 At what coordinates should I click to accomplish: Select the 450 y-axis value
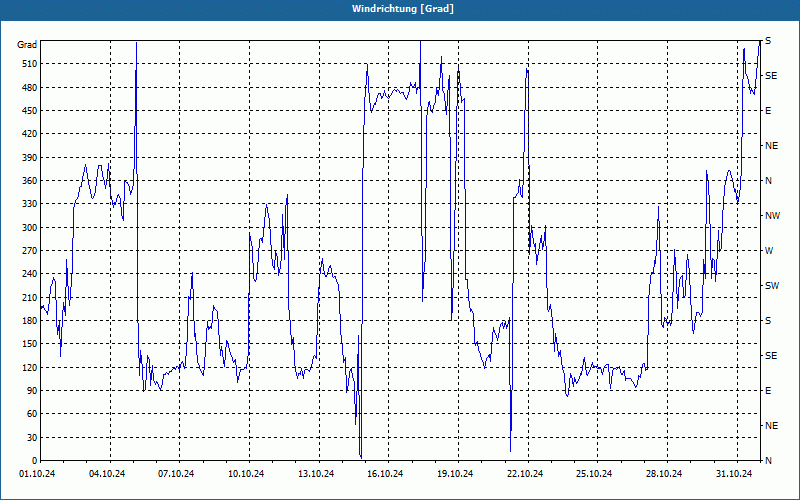[30, 111]
